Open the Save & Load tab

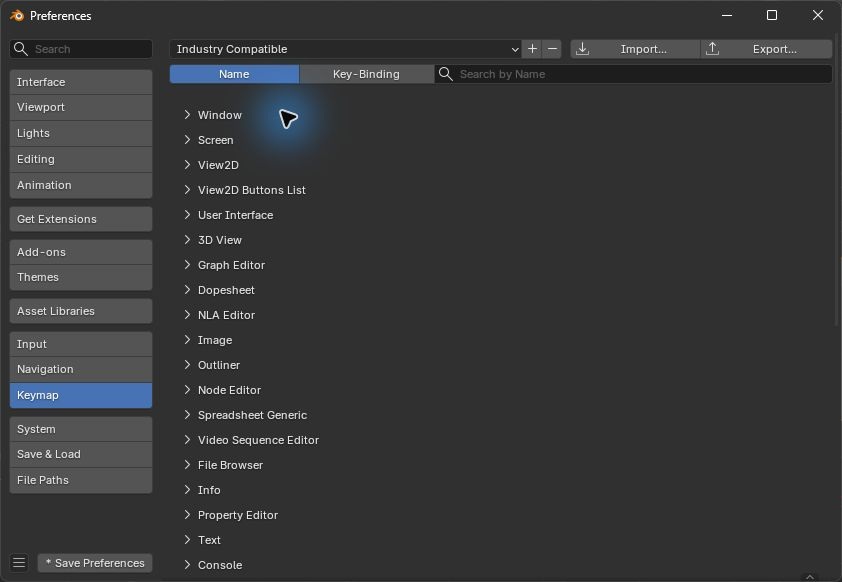tap(81, 454)
